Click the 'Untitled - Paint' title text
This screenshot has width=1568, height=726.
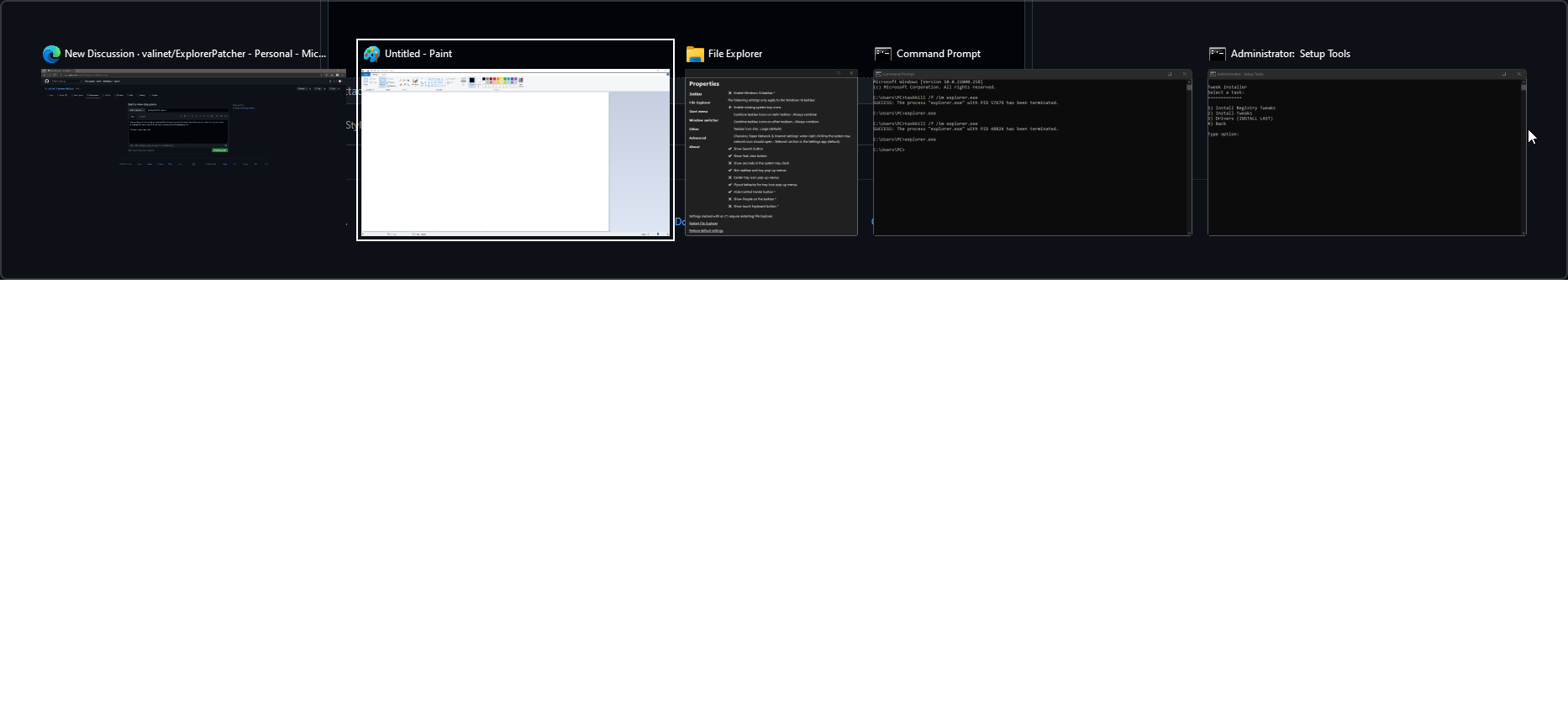(418, 54)
